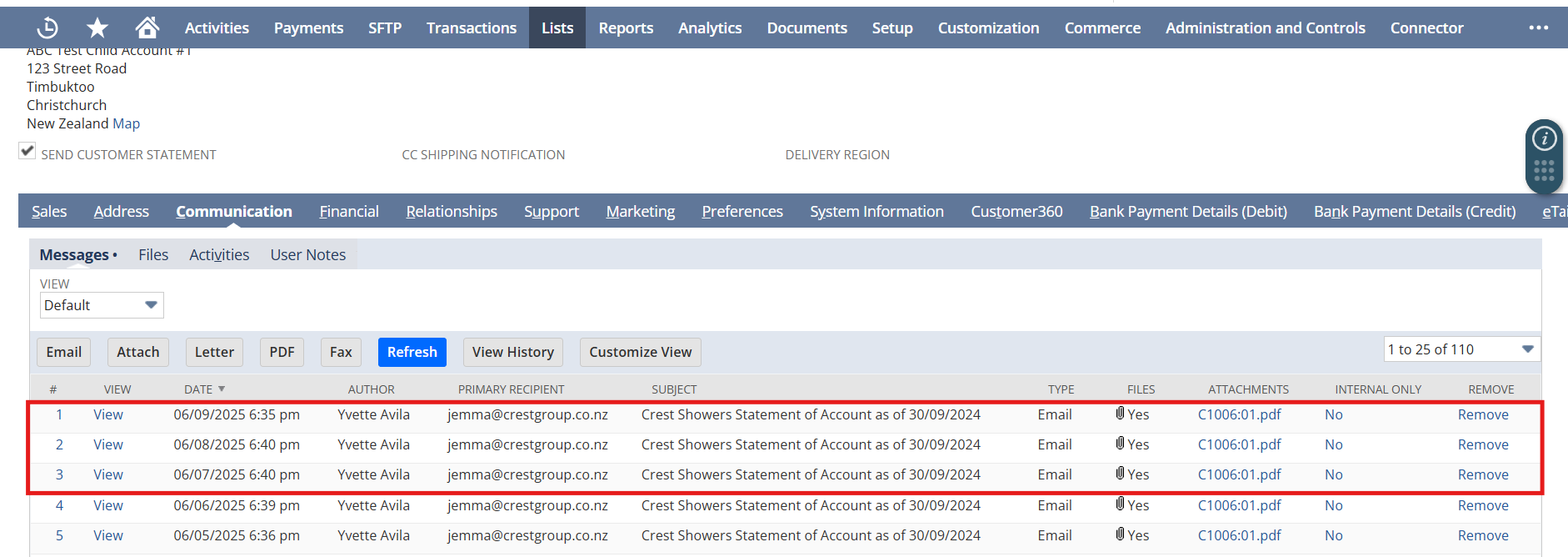
Task: Click the round information icon
Action: coord(1544,138)
